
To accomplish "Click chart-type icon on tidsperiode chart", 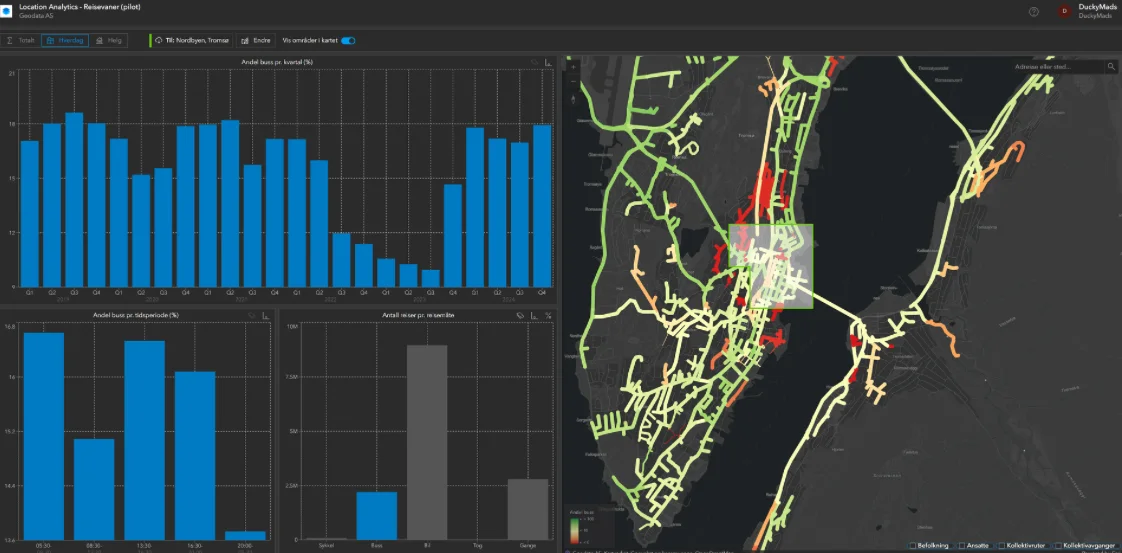I will [x=265, y=315].
